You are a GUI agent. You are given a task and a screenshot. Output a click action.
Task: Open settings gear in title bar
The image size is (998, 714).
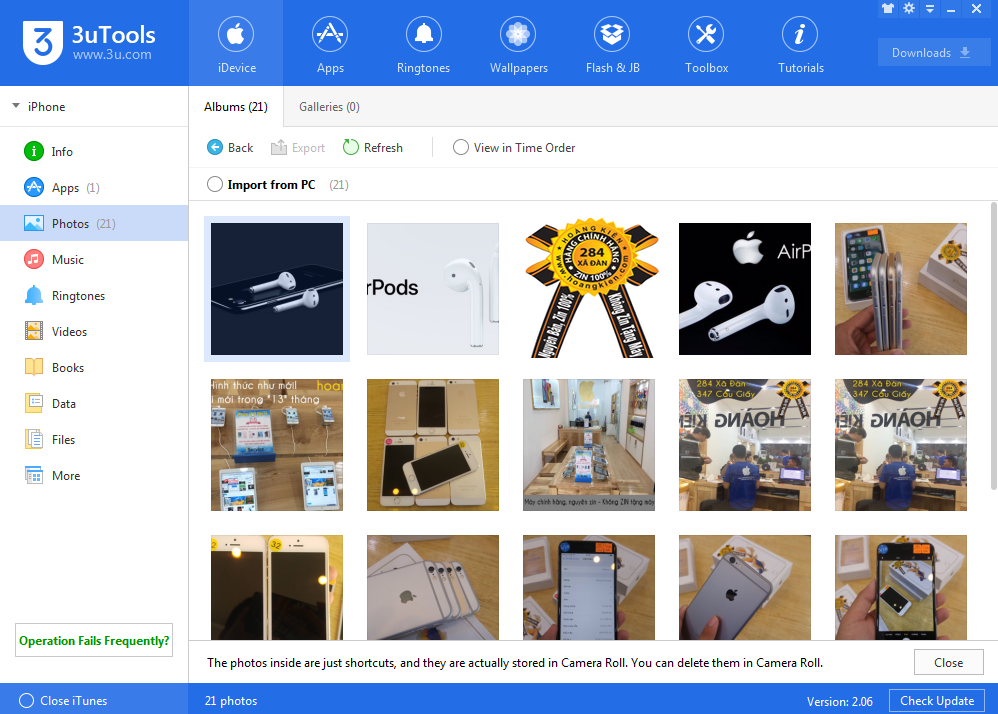point(909,8)
